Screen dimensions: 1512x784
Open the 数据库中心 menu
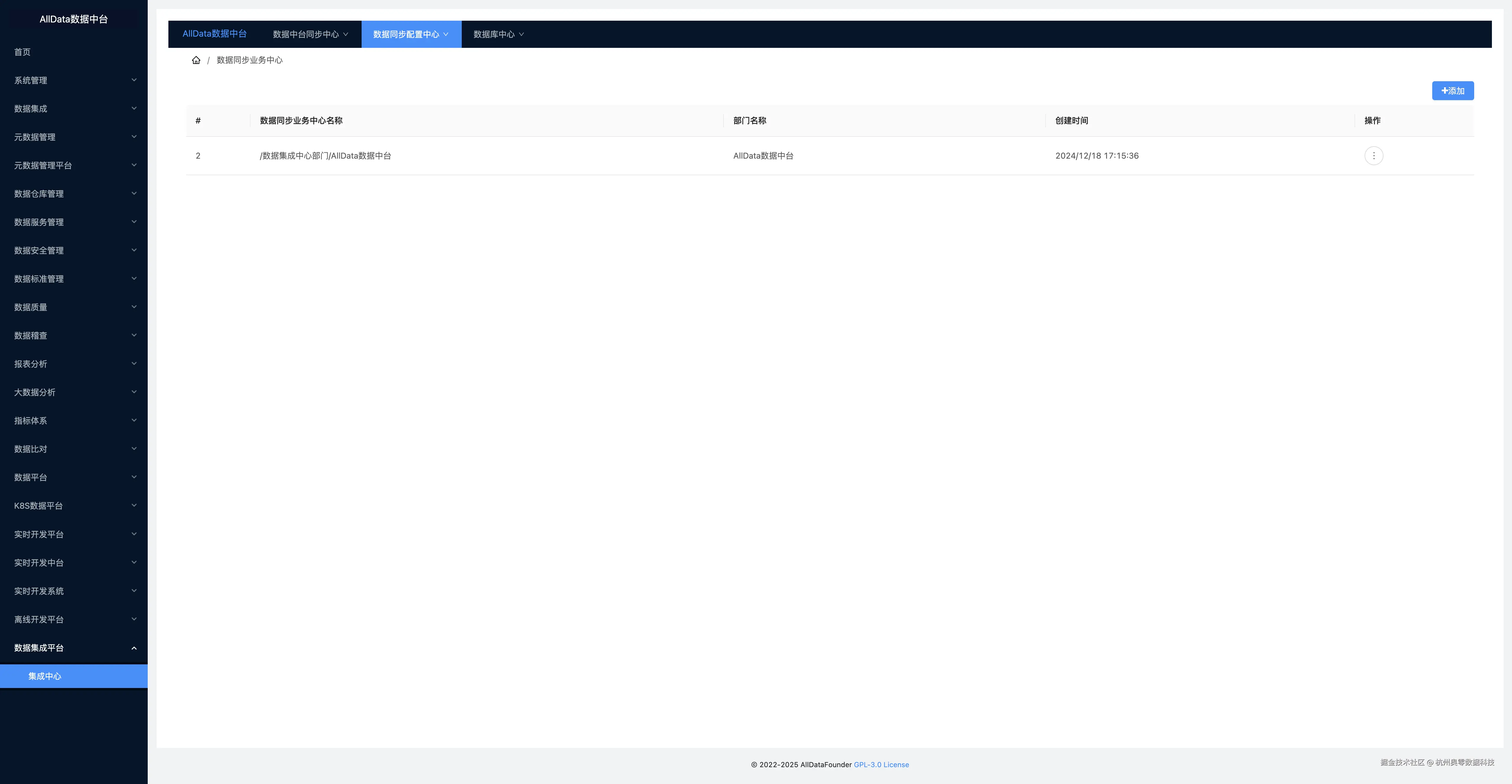click(498, 34)
